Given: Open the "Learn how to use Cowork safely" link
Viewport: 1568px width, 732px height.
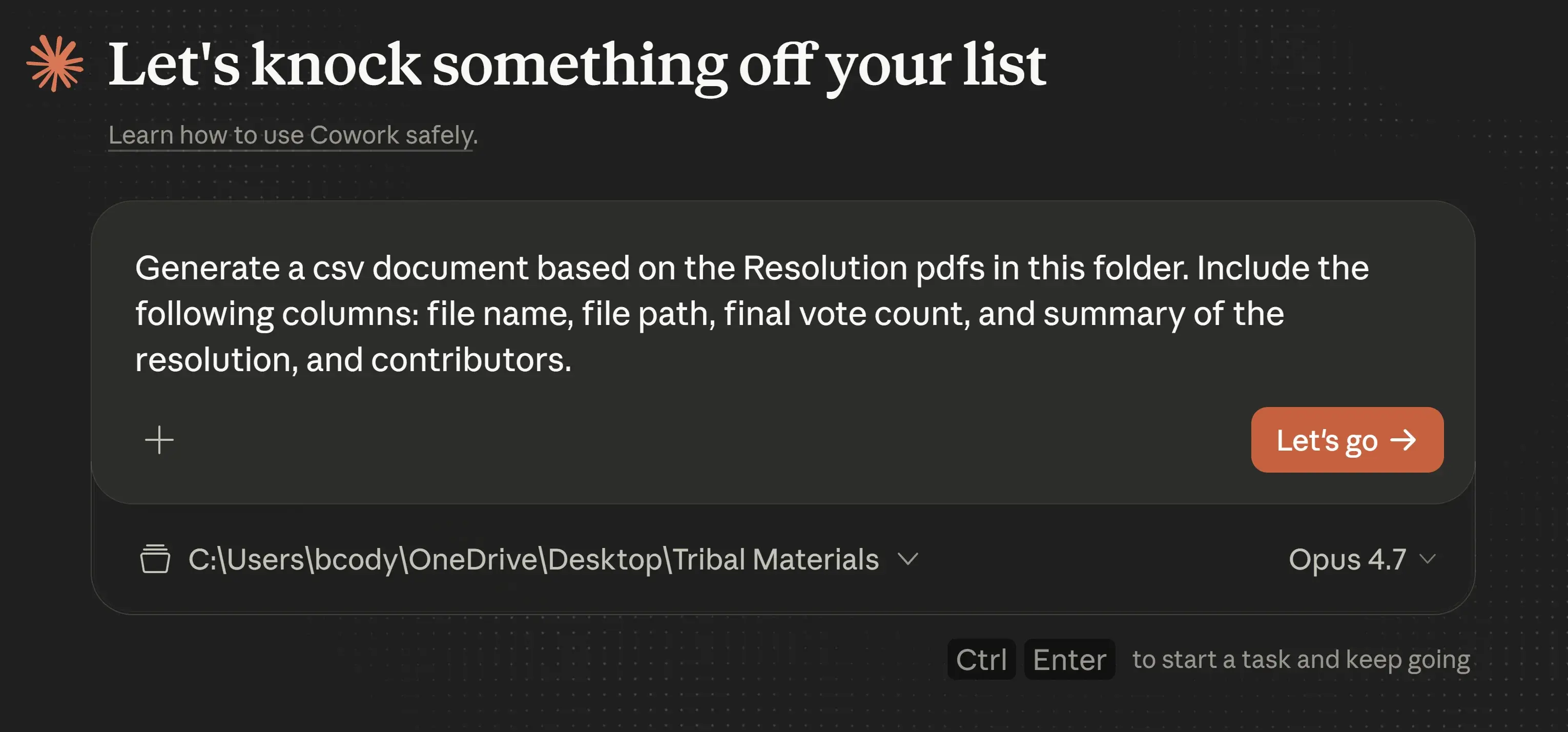Looking at the screenshot, I should (292, 135).
